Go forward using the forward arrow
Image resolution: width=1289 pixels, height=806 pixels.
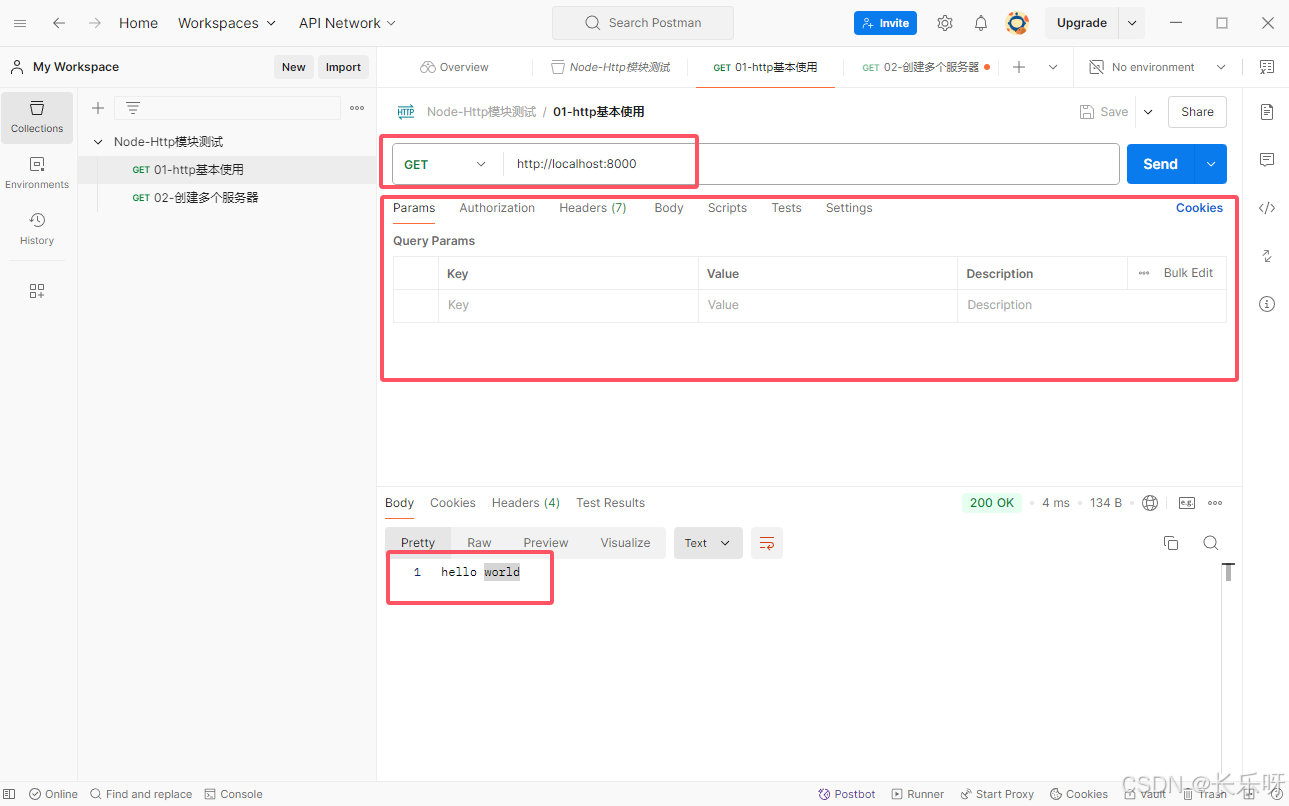(94, 23)
